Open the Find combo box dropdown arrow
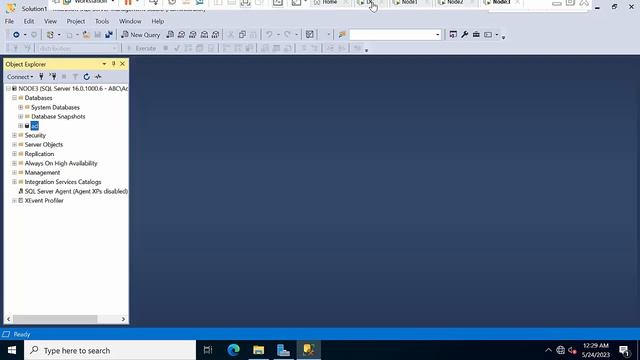The width and height of the screenshot is (640, 360). 438,35
